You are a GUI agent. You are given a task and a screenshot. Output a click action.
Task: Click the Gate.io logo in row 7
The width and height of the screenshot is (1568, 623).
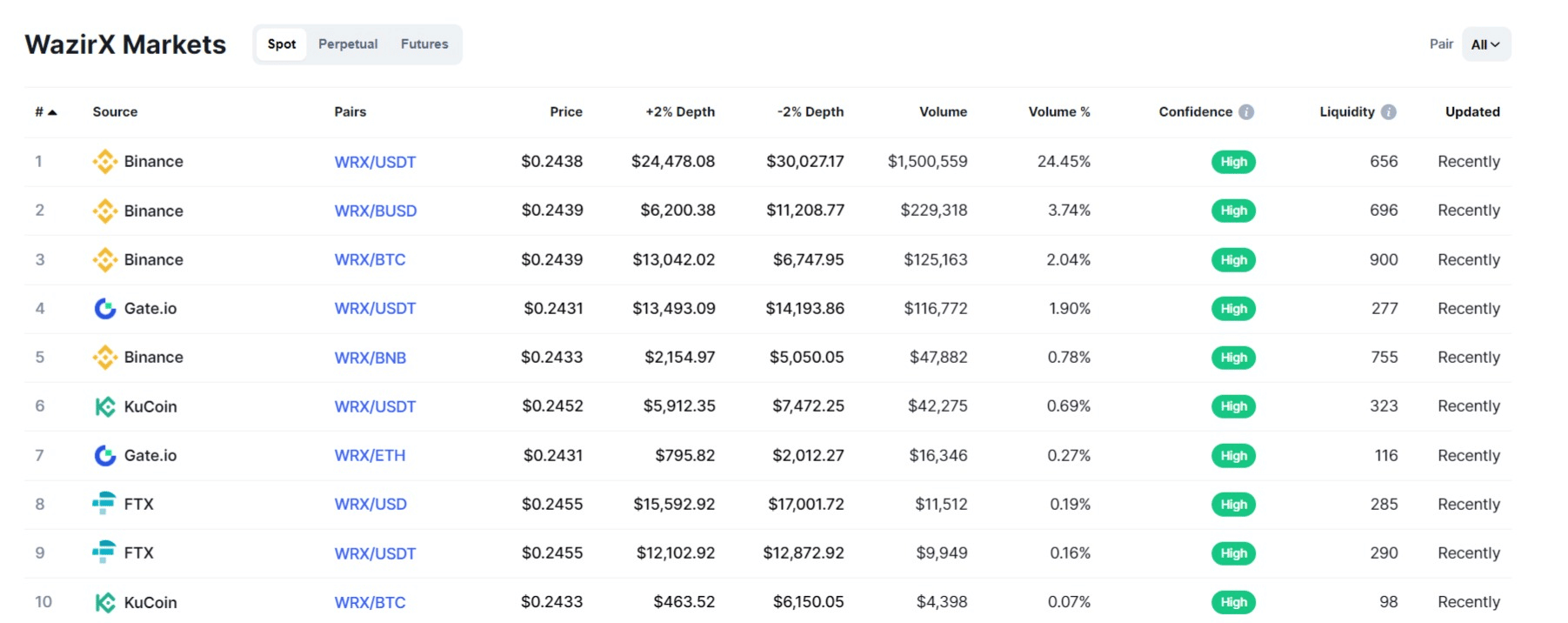[x=104, y=456]
